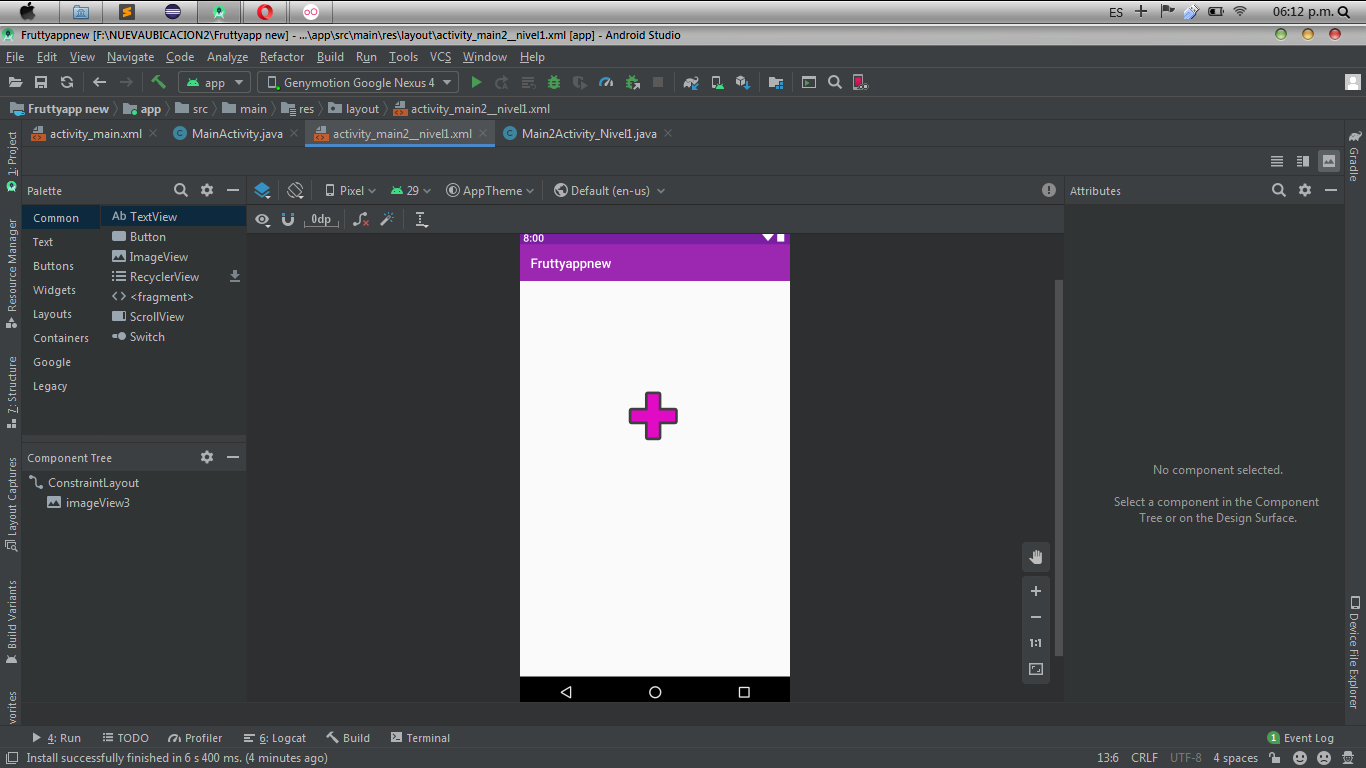This screenshot has height=768, width=1366.
Task: Search Attributes with magnifier icon
Action: (x=1279, y=190)
